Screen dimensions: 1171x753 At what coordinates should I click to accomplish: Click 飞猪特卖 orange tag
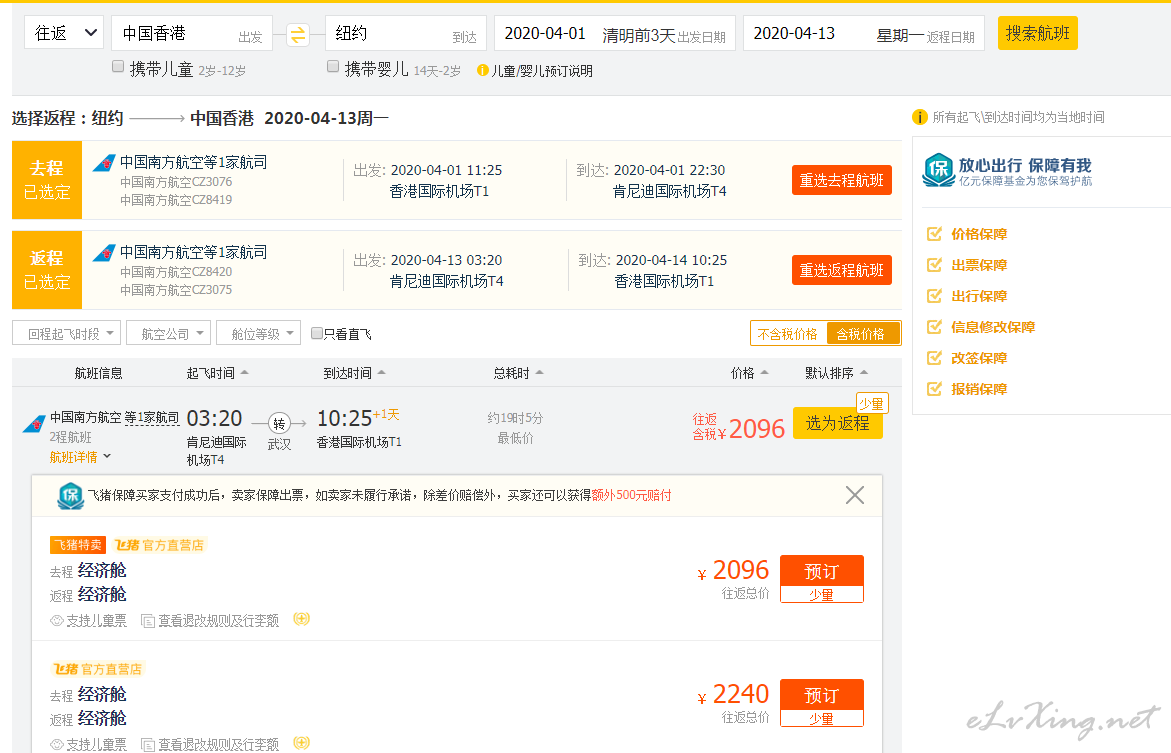click(78, 545)
